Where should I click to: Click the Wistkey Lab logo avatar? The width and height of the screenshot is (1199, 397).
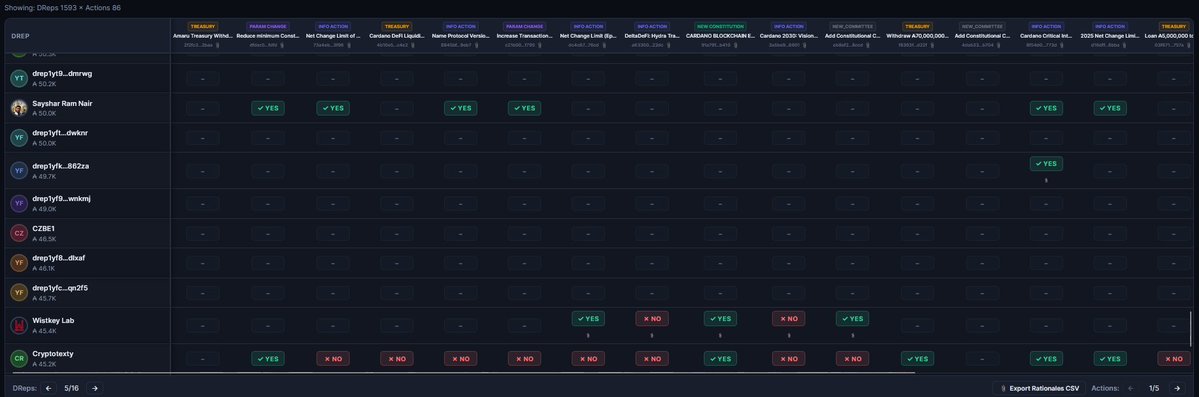[19, 325]
